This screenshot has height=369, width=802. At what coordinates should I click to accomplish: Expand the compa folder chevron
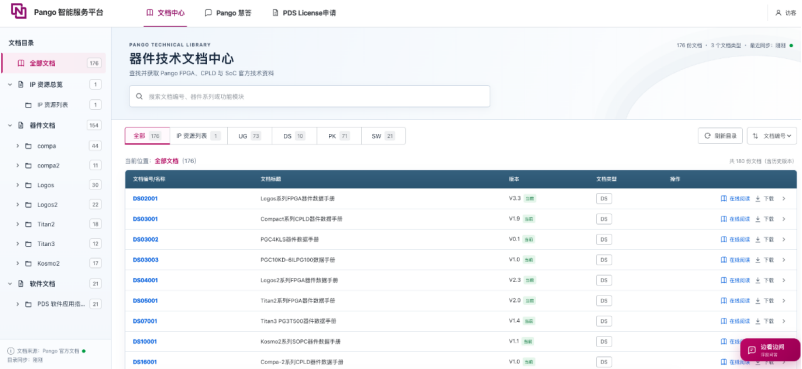click(17, 146)
